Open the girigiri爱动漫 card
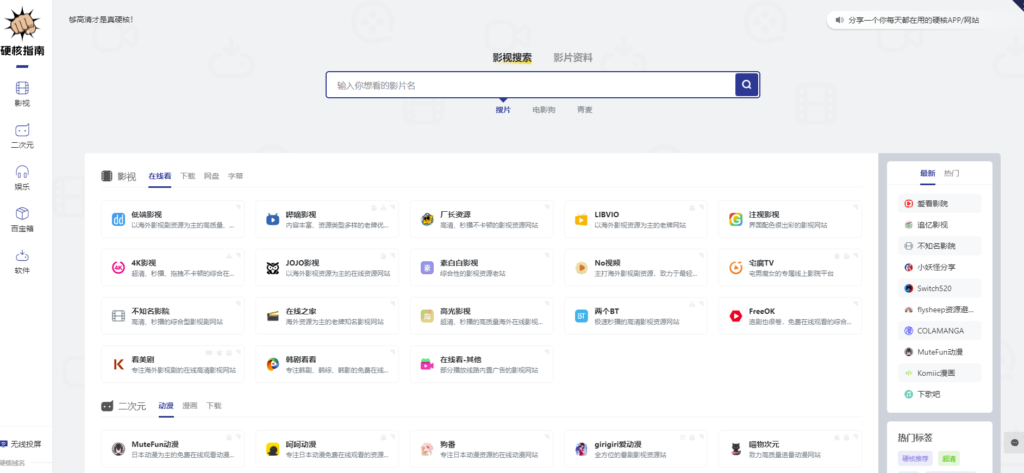Image resolution: width=1024 pixels, height=473 pixels. [636, 449]
